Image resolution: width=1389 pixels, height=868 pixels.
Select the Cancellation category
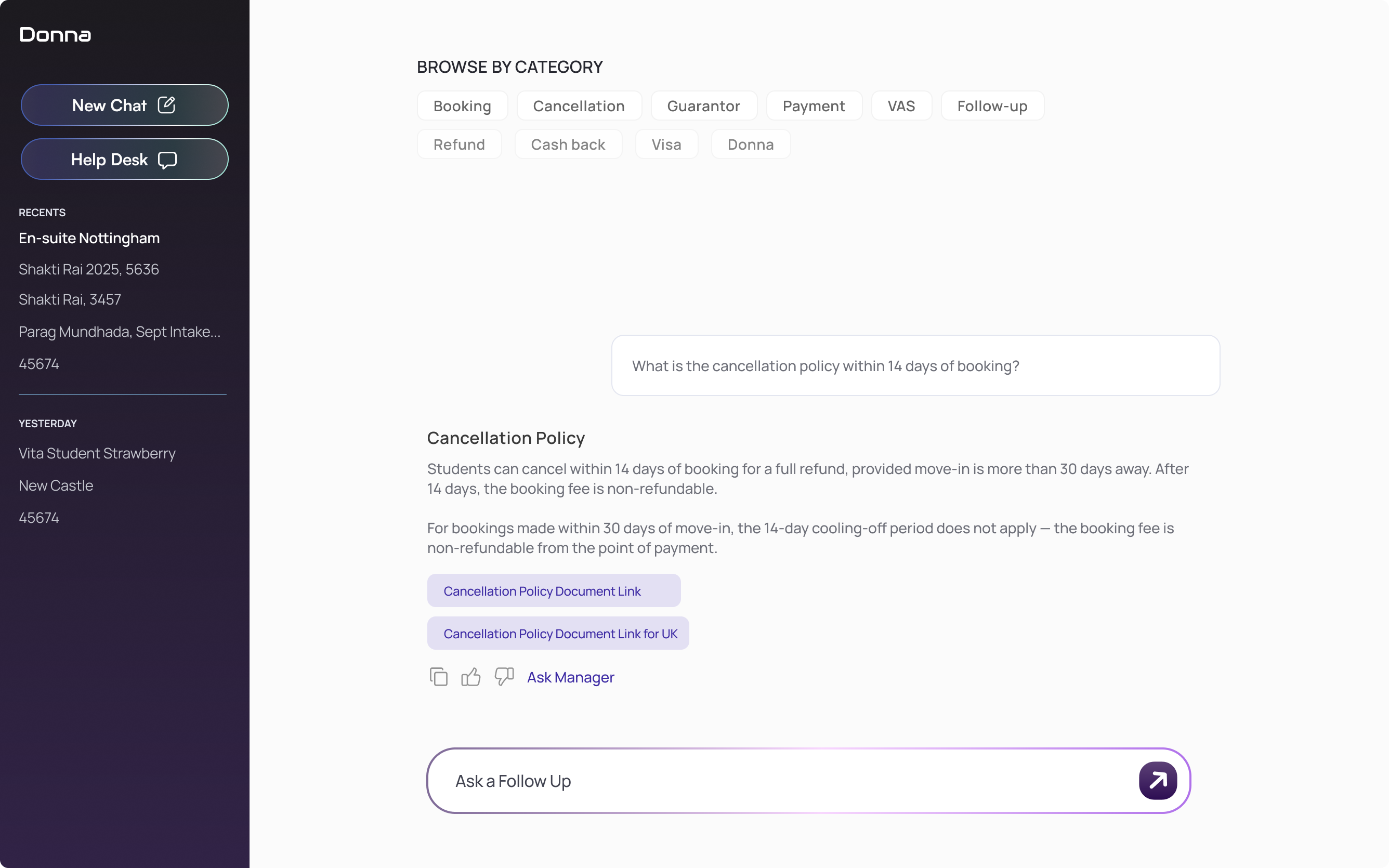579,106
